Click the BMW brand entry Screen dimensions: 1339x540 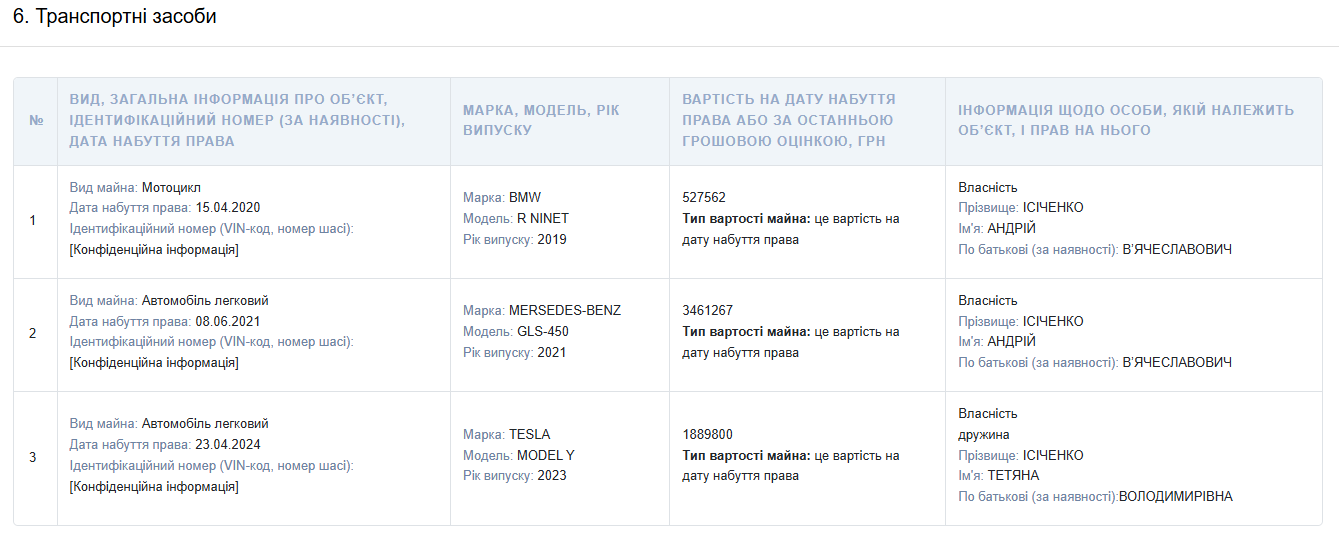tap(524, 197)
